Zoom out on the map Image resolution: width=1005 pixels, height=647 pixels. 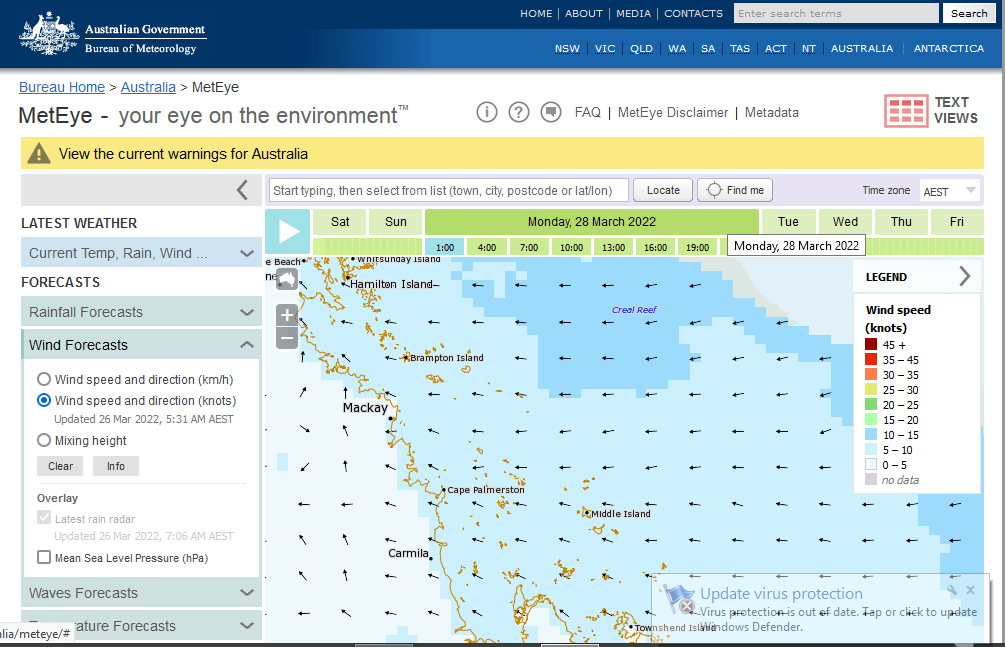pos(287,338)
